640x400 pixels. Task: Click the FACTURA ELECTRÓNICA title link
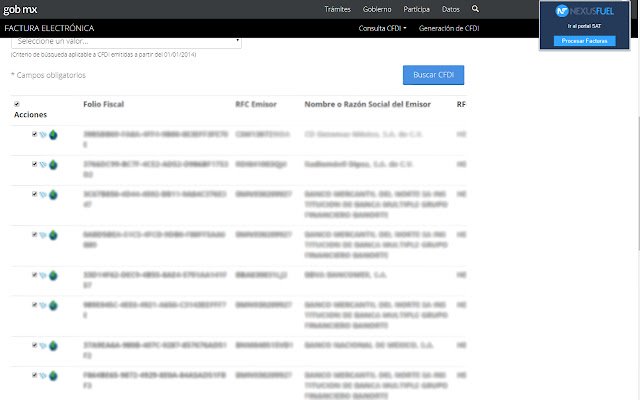(x=49, y=28)
